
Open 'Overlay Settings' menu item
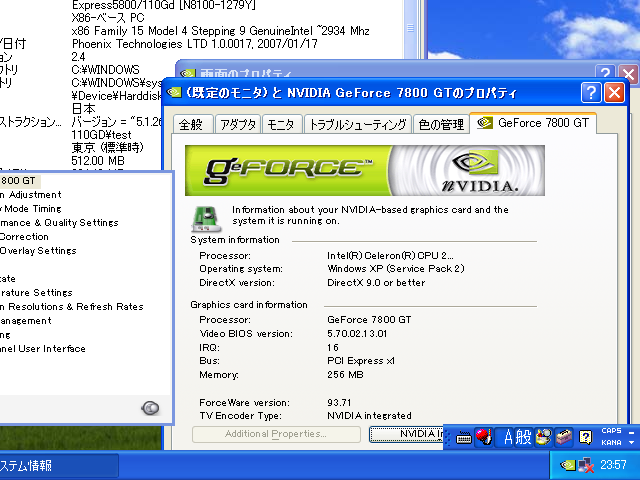(38, 251)
